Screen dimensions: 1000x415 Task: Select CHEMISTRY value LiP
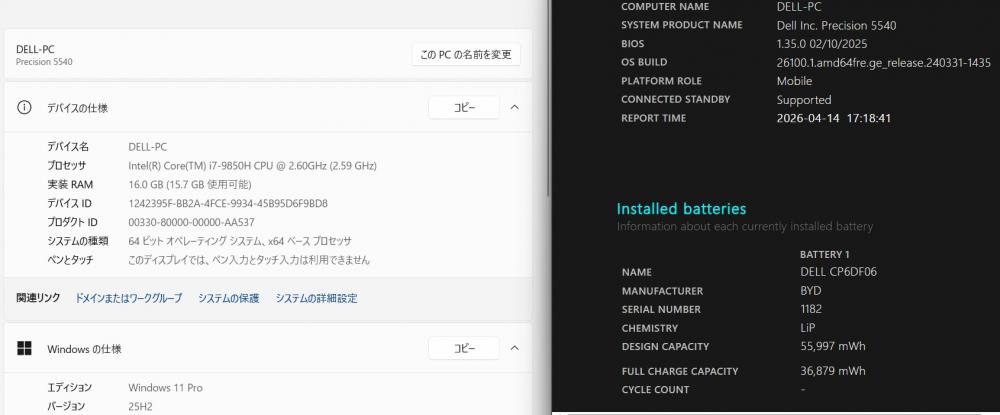807,328
